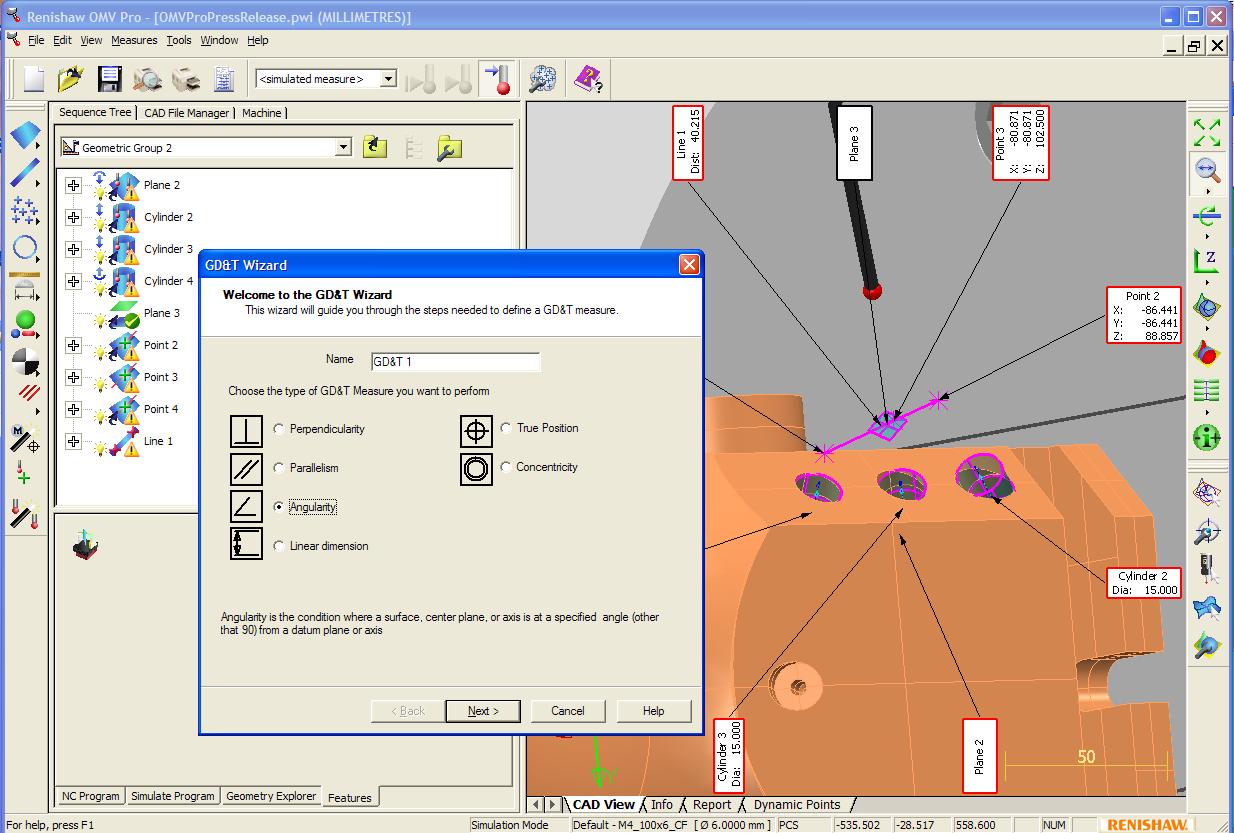Select the Circle feature tool
Image resolution: width=1234 pixels, height=833 pixels.
[x=24, y=248]
